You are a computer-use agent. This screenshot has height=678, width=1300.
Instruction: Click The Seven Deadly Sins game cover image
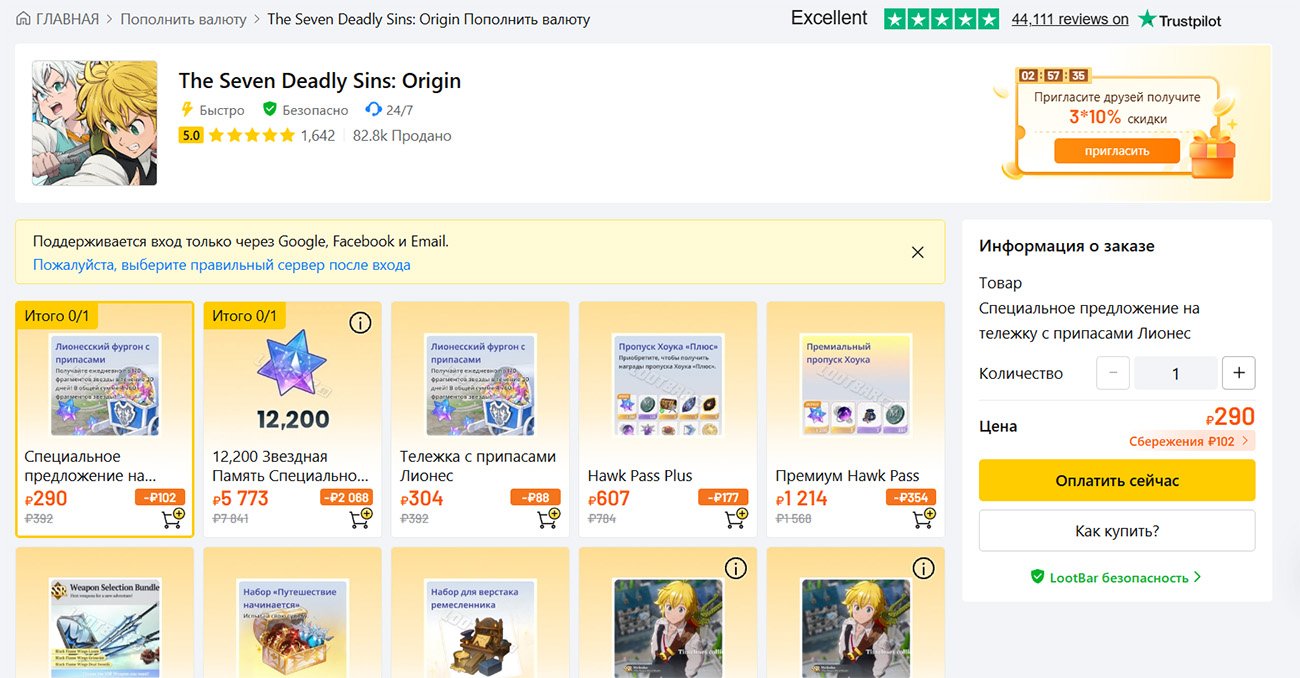[94, 123]
